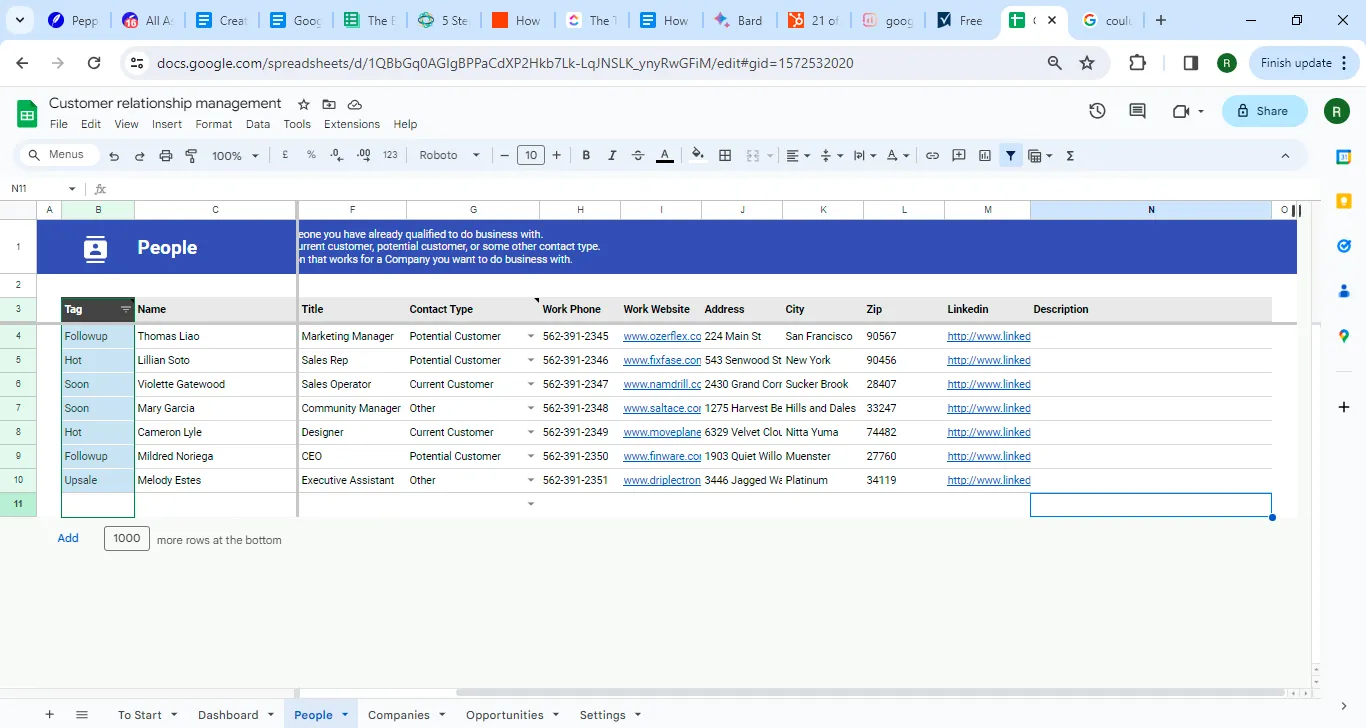Check cloud save status icon

354,104
